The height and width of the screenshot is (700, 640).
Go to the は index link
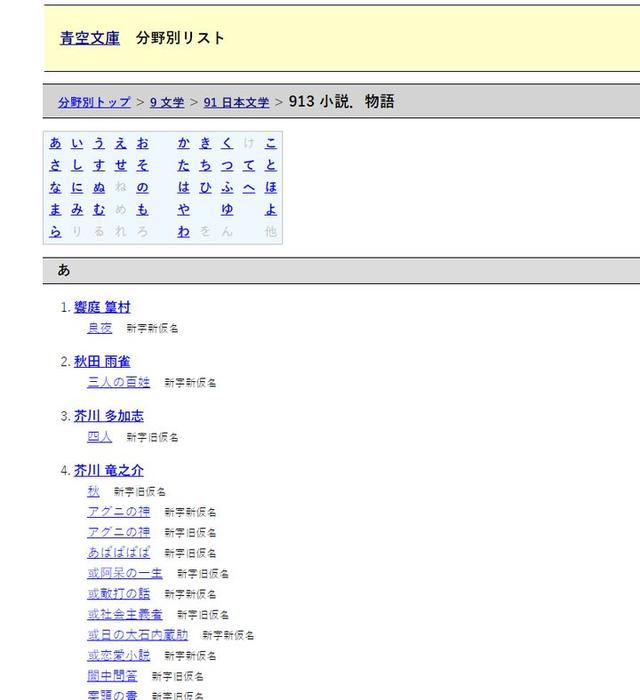pos(183,187)
